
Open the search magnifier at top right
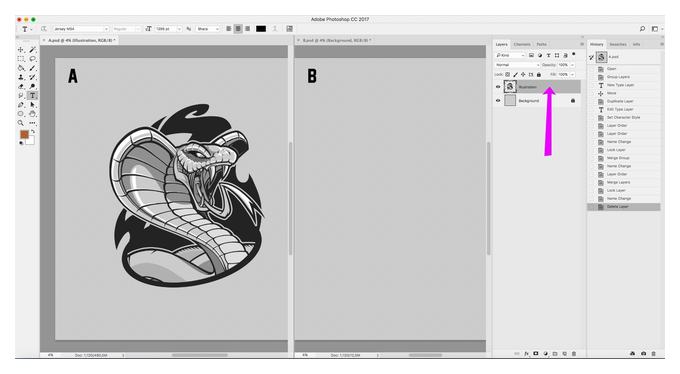coord(642,29)
